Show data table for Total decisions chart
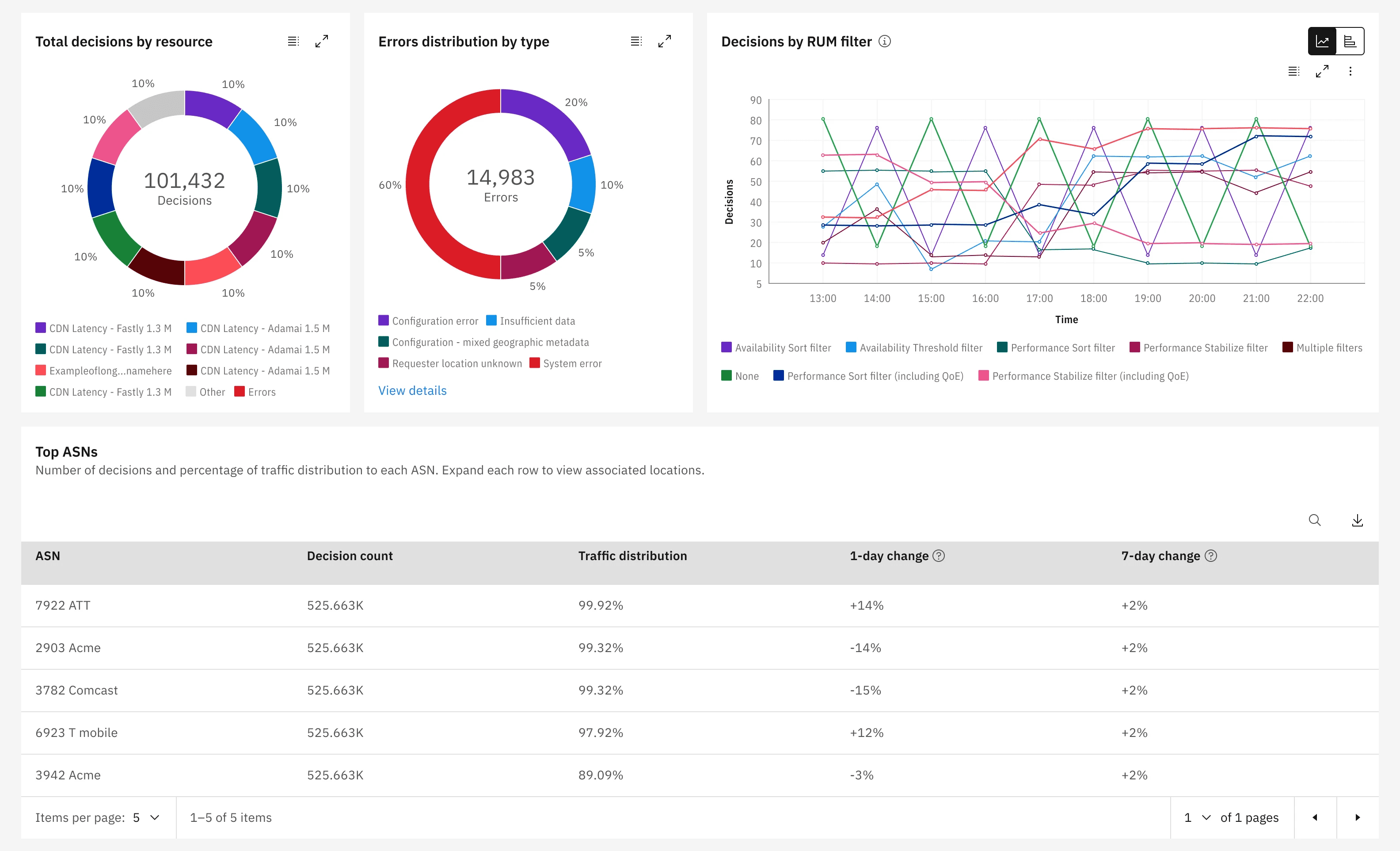This screenshot has height=851, width=1400. (x=293, y=42)
